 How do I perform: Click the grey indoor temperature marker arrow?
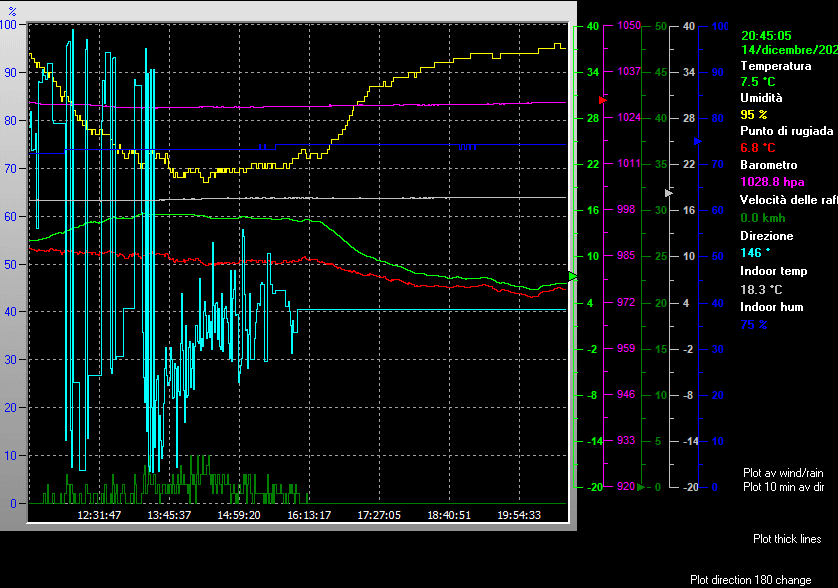coord(669,192)
